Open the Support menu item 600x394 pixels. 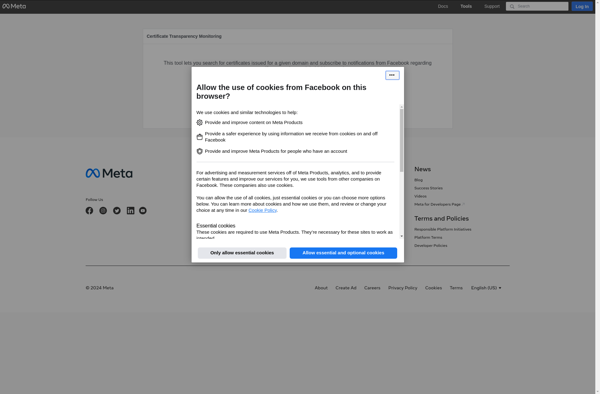(x=492, y=6)
